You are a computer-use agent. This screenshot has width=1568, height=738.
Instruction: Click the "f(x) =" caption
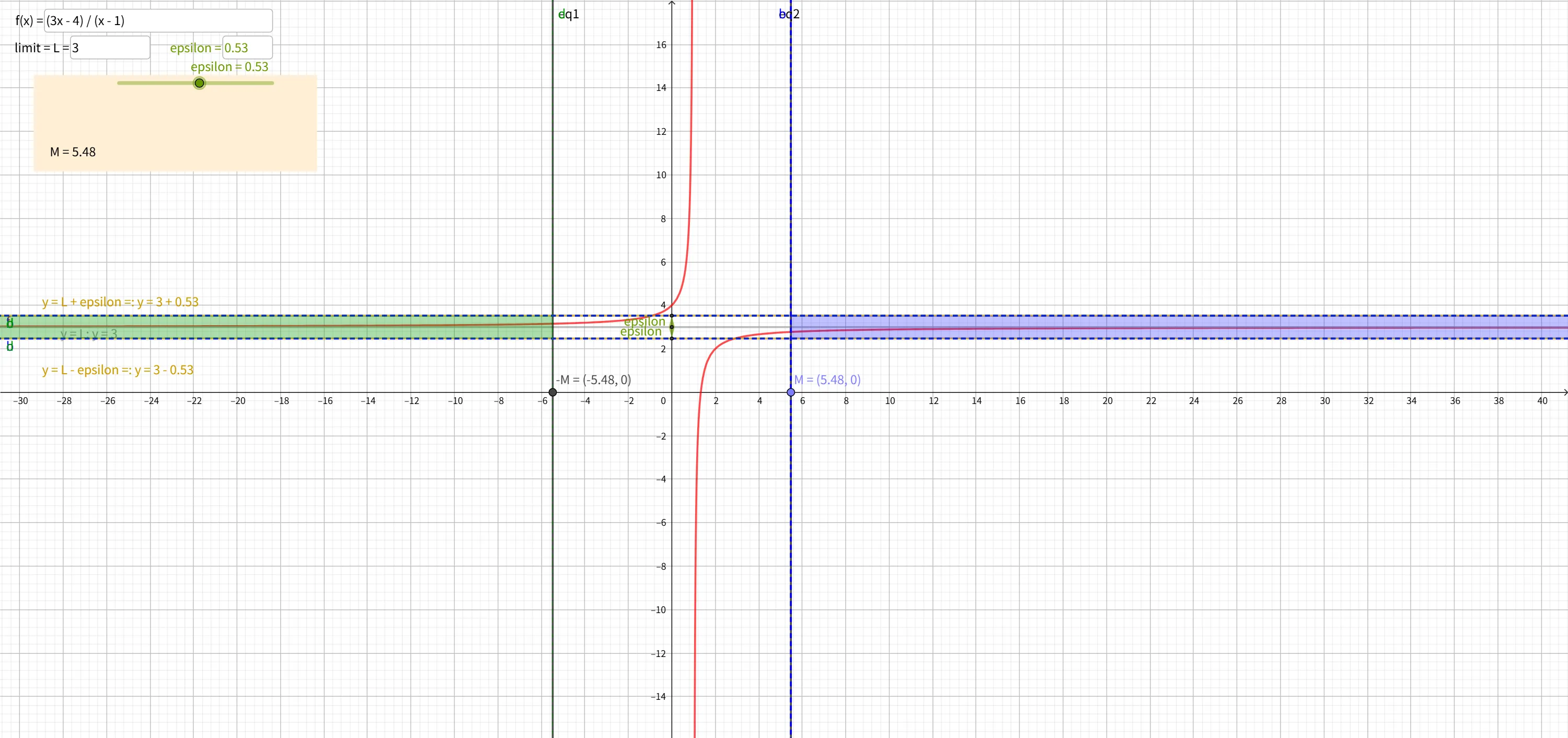click(x=29, y=21)
